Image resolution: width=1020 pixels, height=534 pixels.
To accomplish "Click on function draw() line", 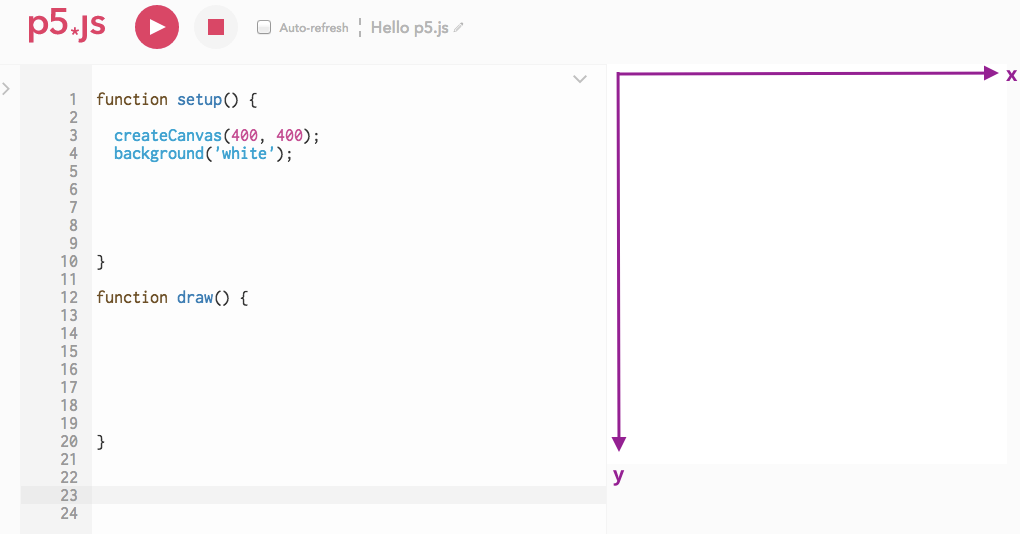I will coord(172,297).
